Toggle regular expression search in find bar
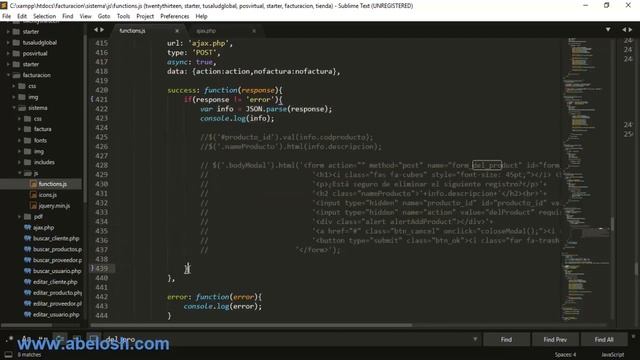This screenshot has width=640, height=360. point(9,340)
